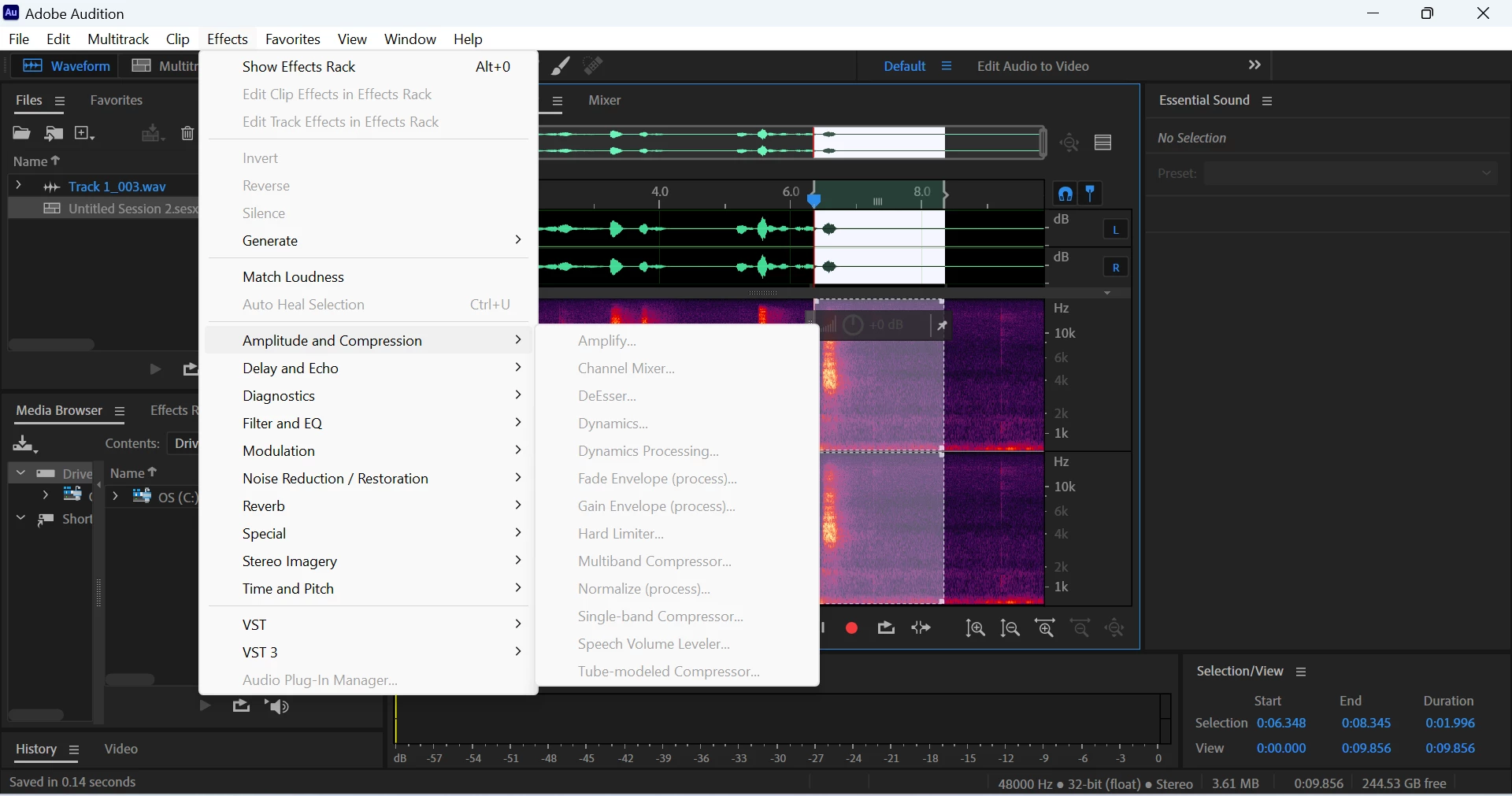This screenshot has width=1512, height=796.
Task: Switch to Multitrack view
Action: pos(164,67)
